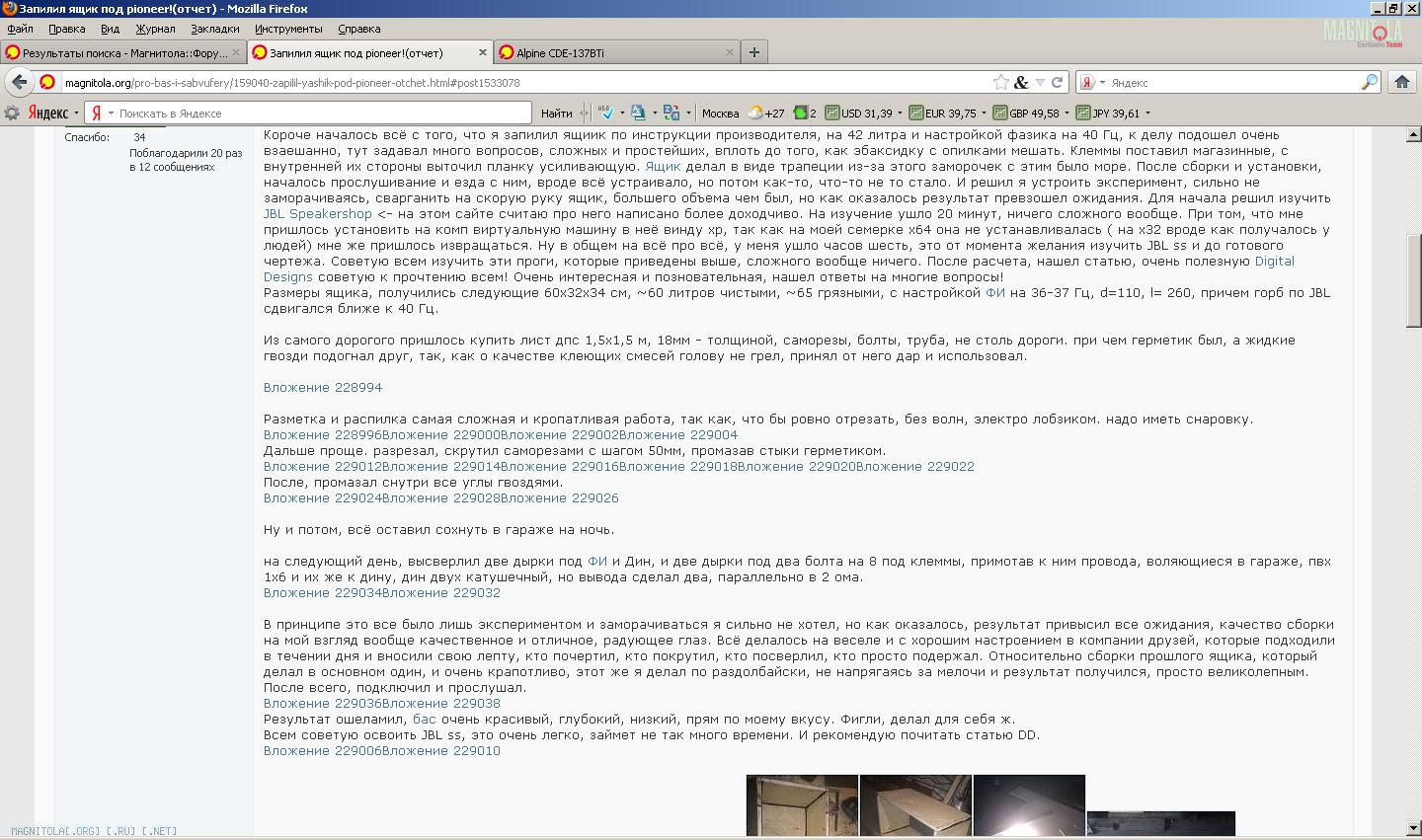This screenshot has width=1422, height=840.
Task: Bookmark this page with the star icon
Action: (1001, 82)
